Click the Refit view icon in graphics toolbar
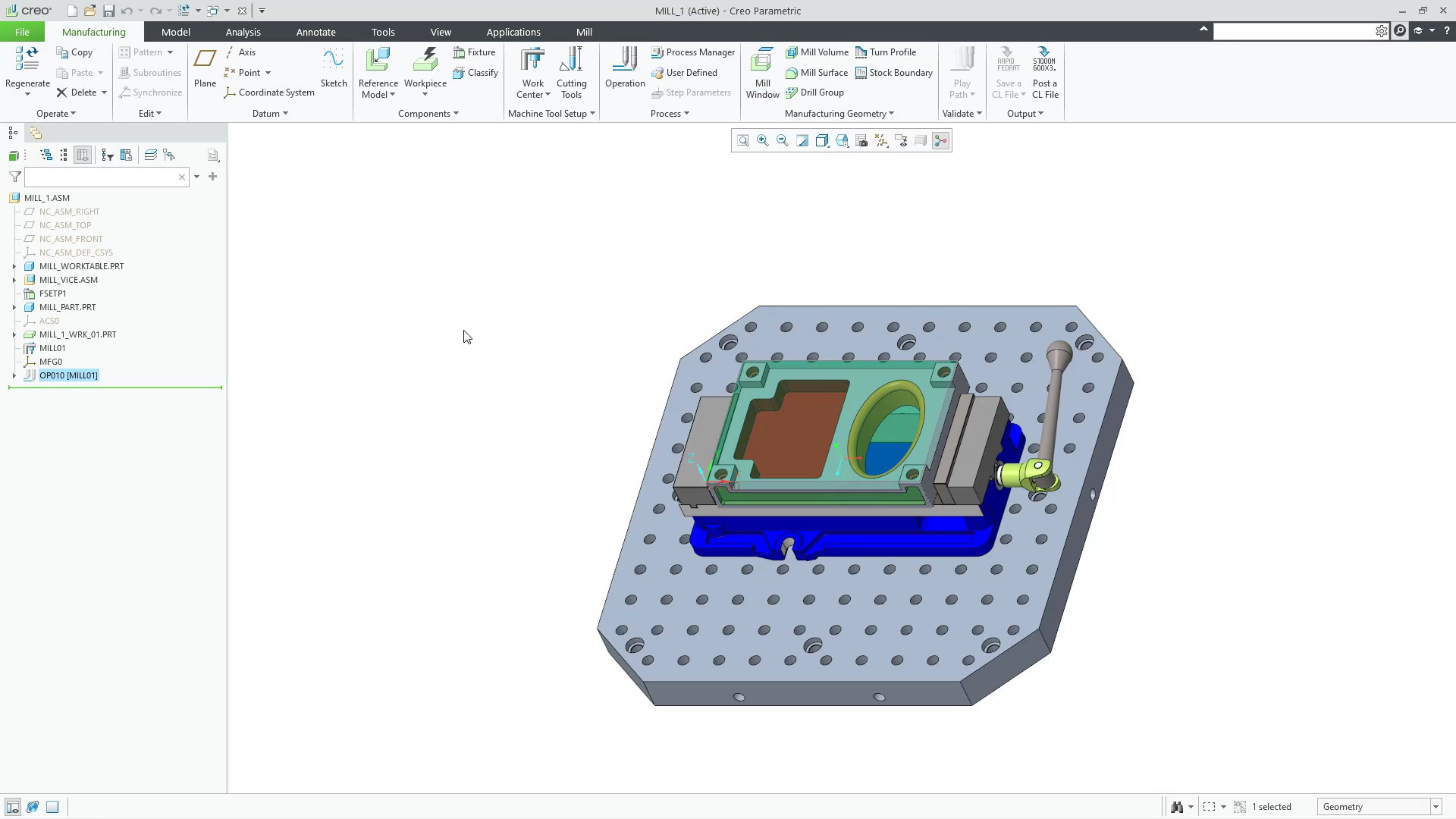This screenshot has width=1456, height=819. [743, 140]
